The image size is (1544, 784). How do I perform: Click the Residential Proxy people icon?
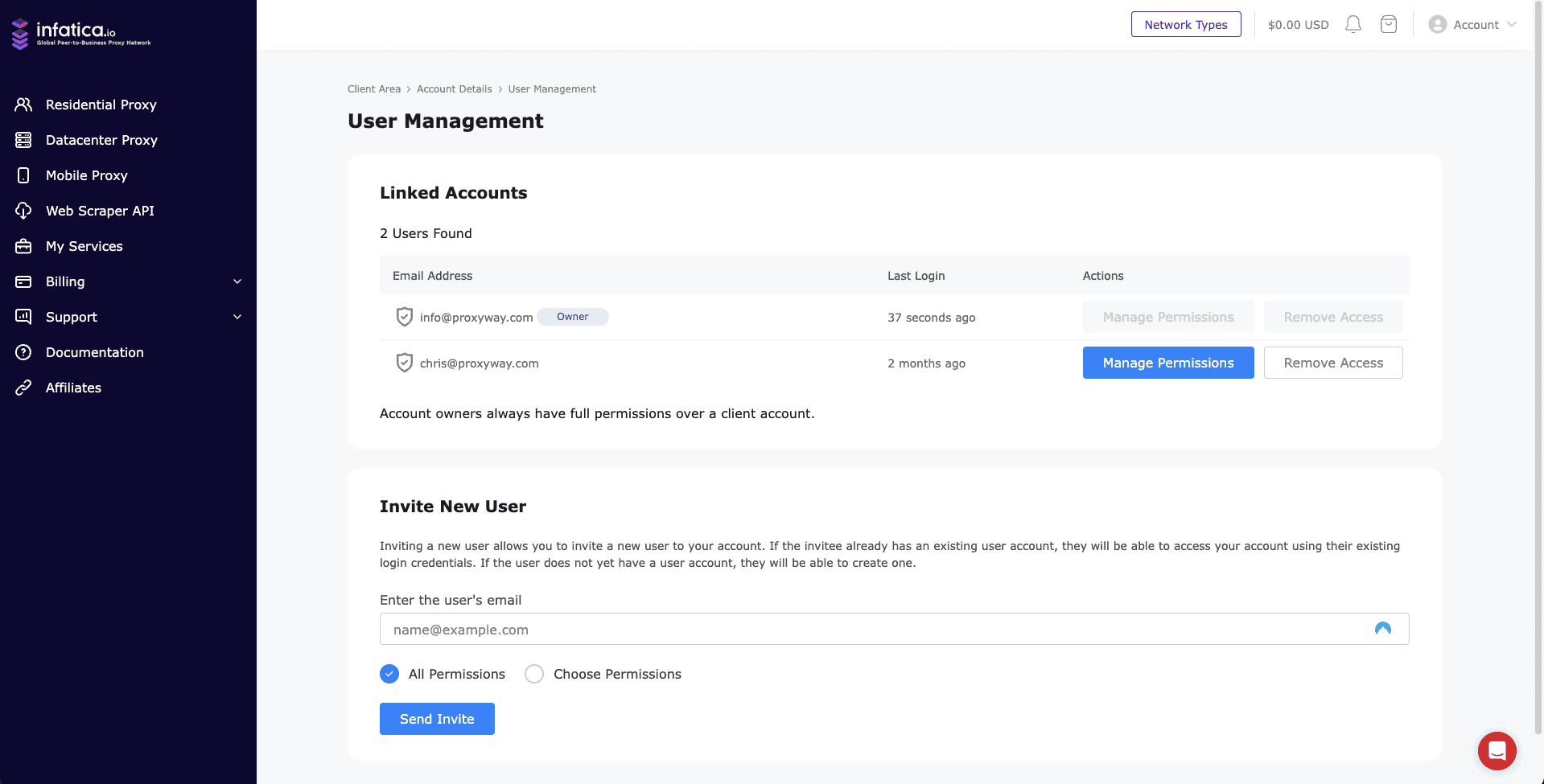tap(23, 105)
